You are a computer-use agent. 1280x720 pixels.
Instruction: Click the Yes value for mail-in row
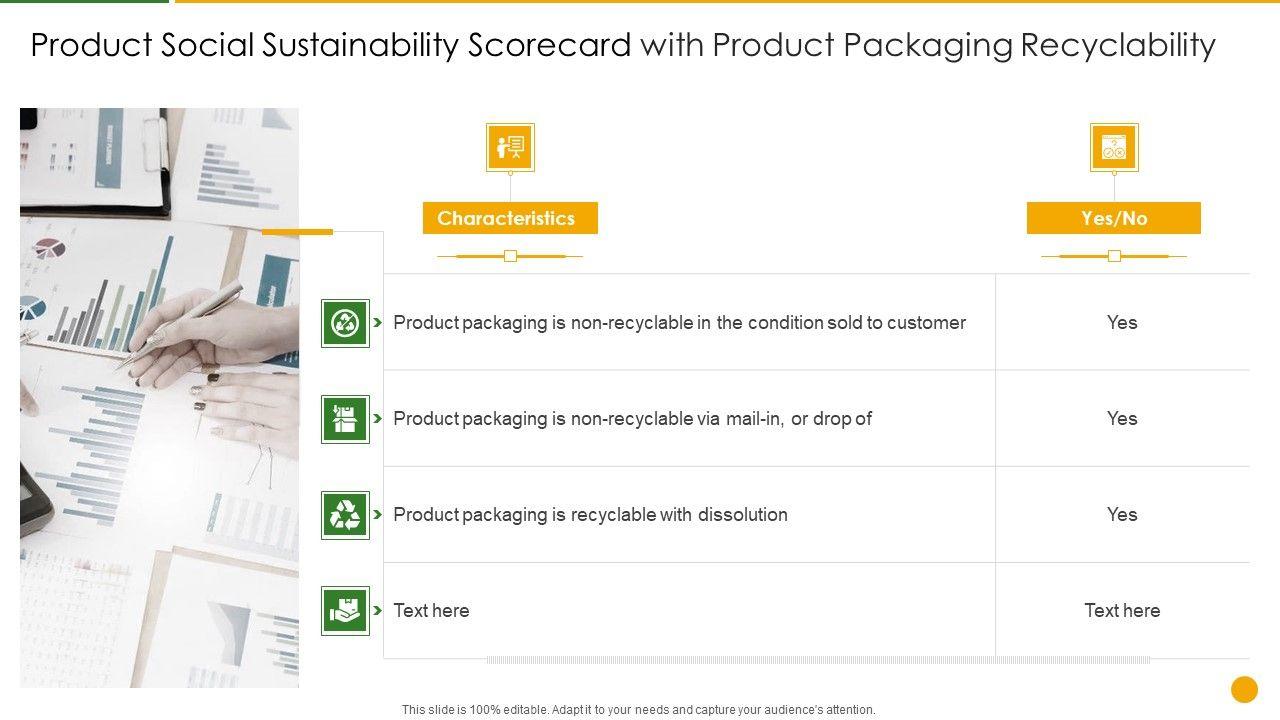click(x=1122, y=419)
